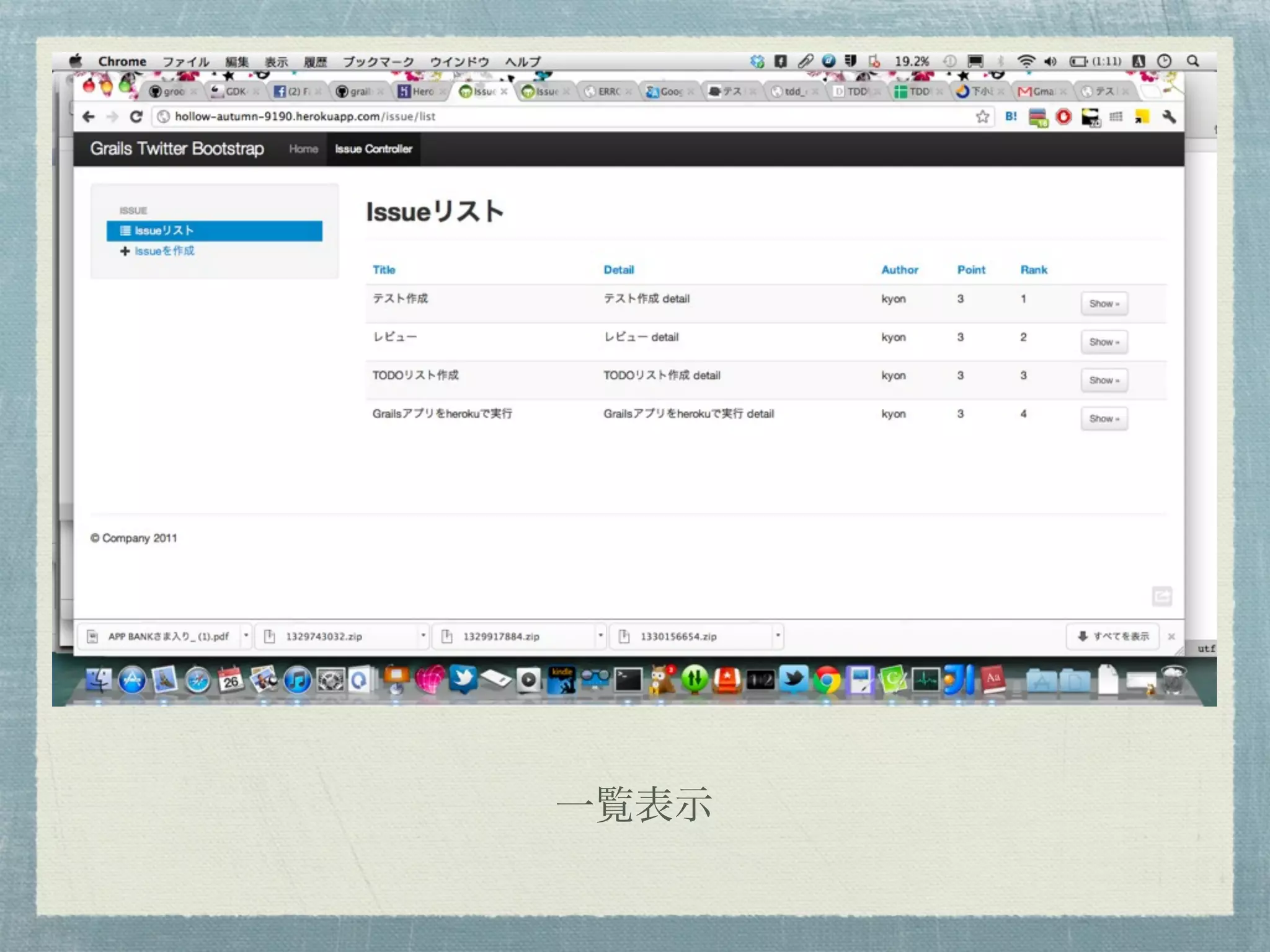Open Spotlight search magnifier in menu bar
1270x952 pixels.
pos(1192,61)
